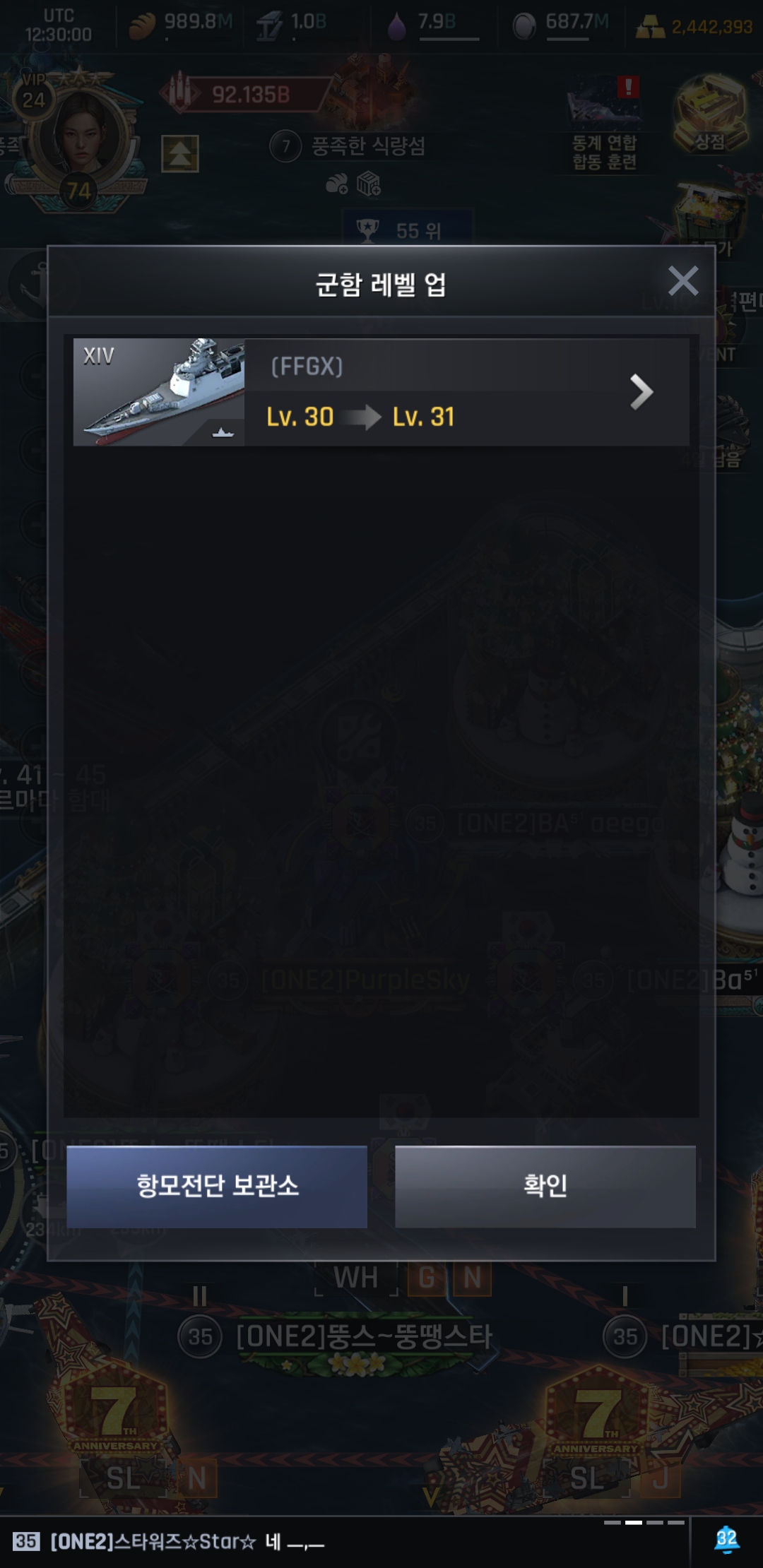This screenshot has height=1568, width=763.
Task: Close the 군함 레벨 업 dialog
Action: 683,281
